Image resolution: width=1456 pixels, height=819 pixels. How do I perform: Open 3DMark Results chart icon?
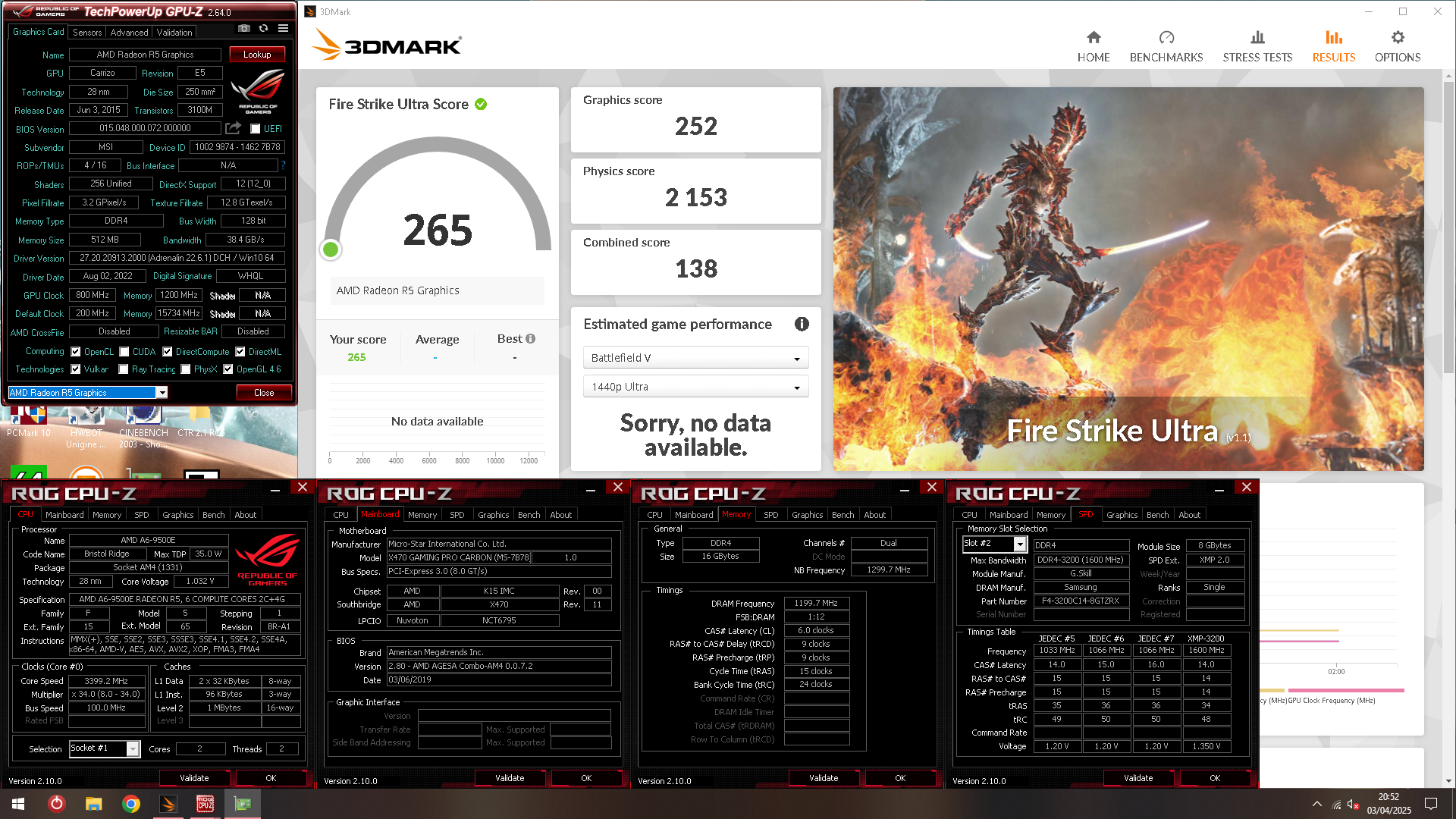point(1334,37)
